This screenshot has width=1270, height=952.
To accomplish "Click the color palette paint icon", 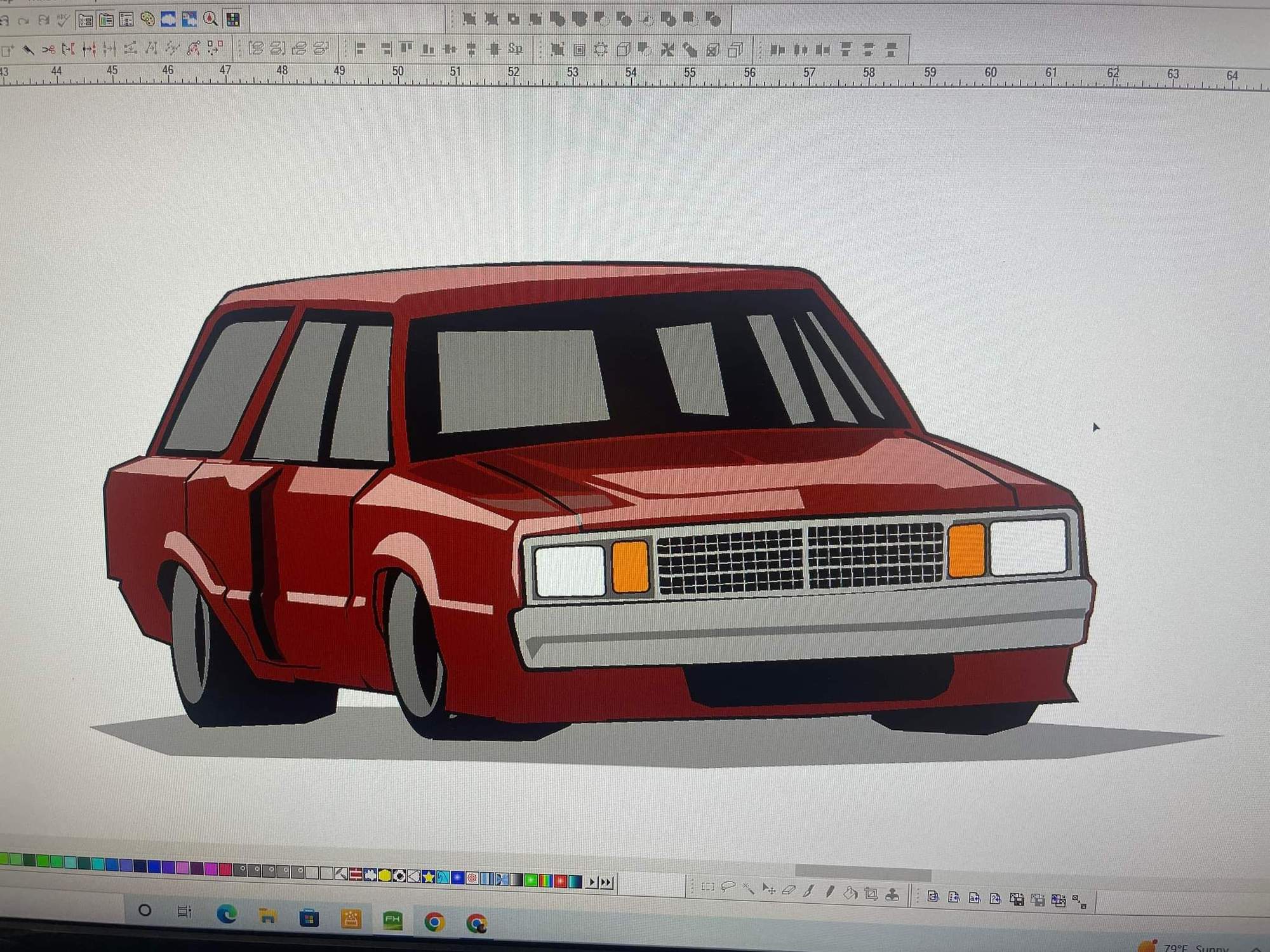I will 147,20.
